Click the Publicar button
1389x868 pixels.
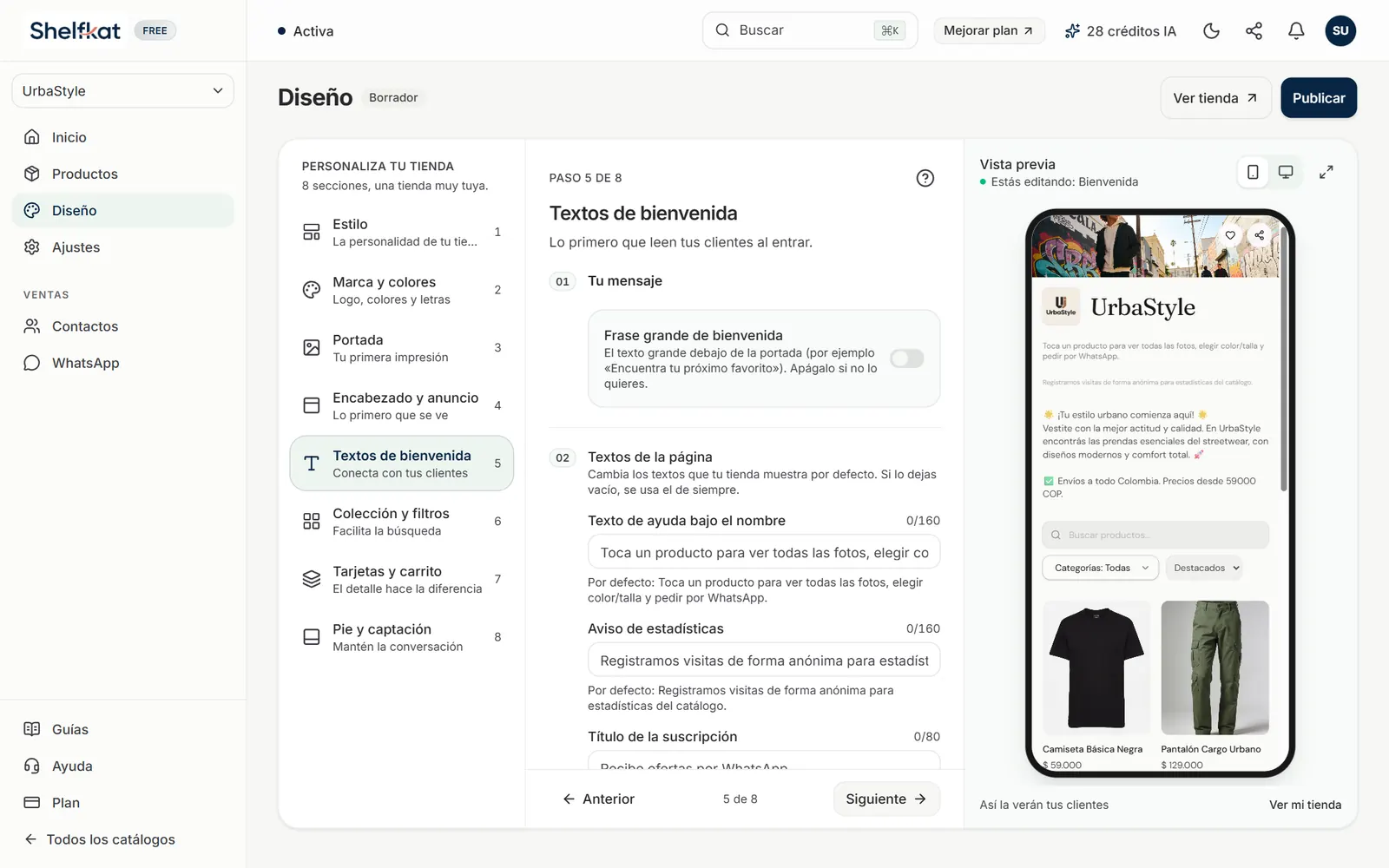coord(1319,98)
